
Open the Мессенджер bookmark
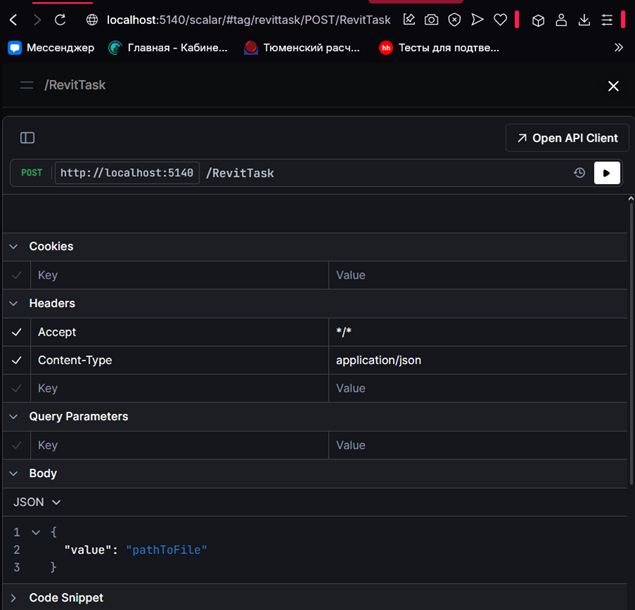[x=51, y=47]
